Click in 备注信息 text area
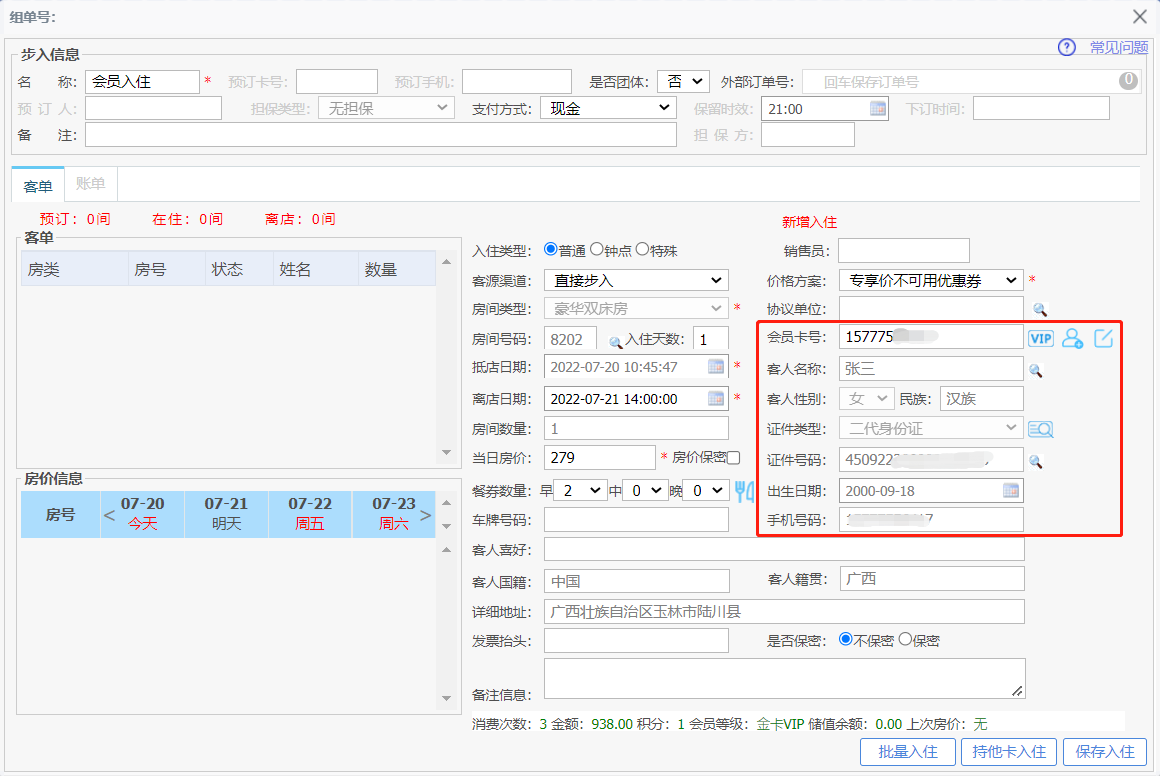The width and height of the screenshot is (1160, 776). coord(785,678)
